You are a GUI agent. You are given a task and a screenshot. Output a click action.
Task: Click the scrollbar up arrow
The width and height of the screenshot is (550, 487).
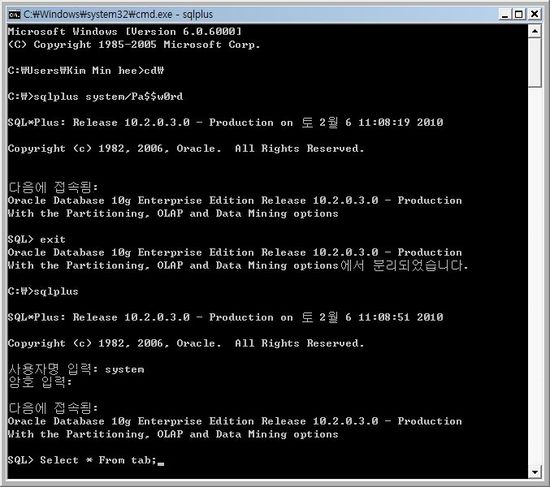[x=535, y=31]
